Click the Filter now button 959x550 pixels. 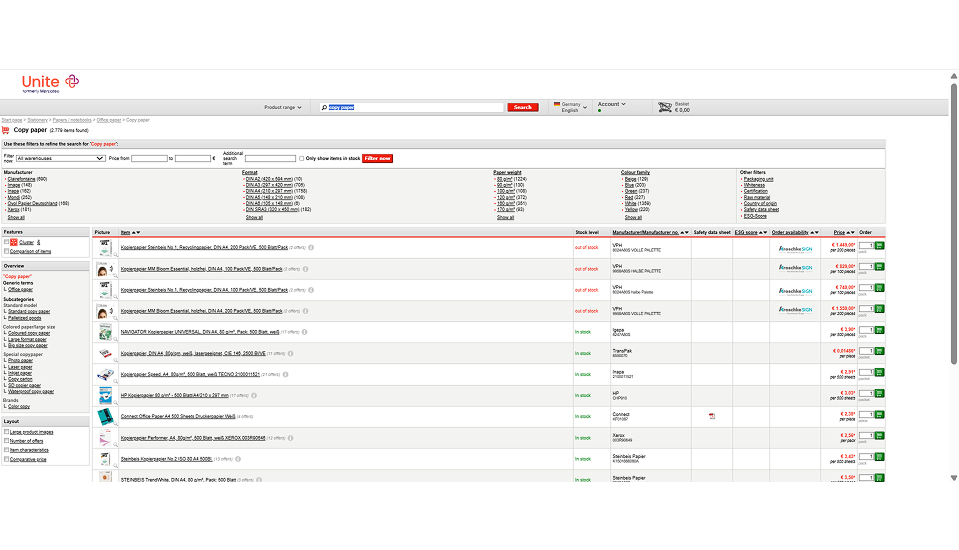tap(377, 158)
